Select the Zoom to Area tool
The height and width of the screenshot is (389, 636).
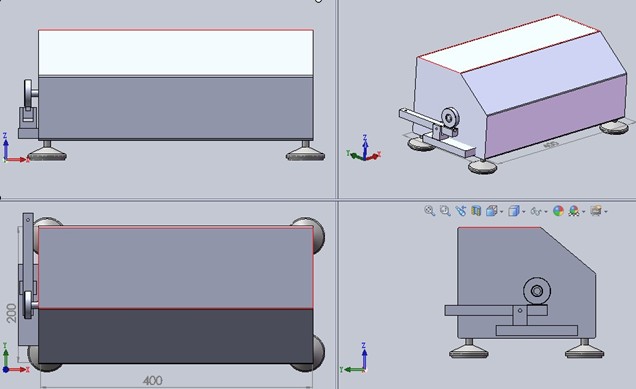coord(445,211)
